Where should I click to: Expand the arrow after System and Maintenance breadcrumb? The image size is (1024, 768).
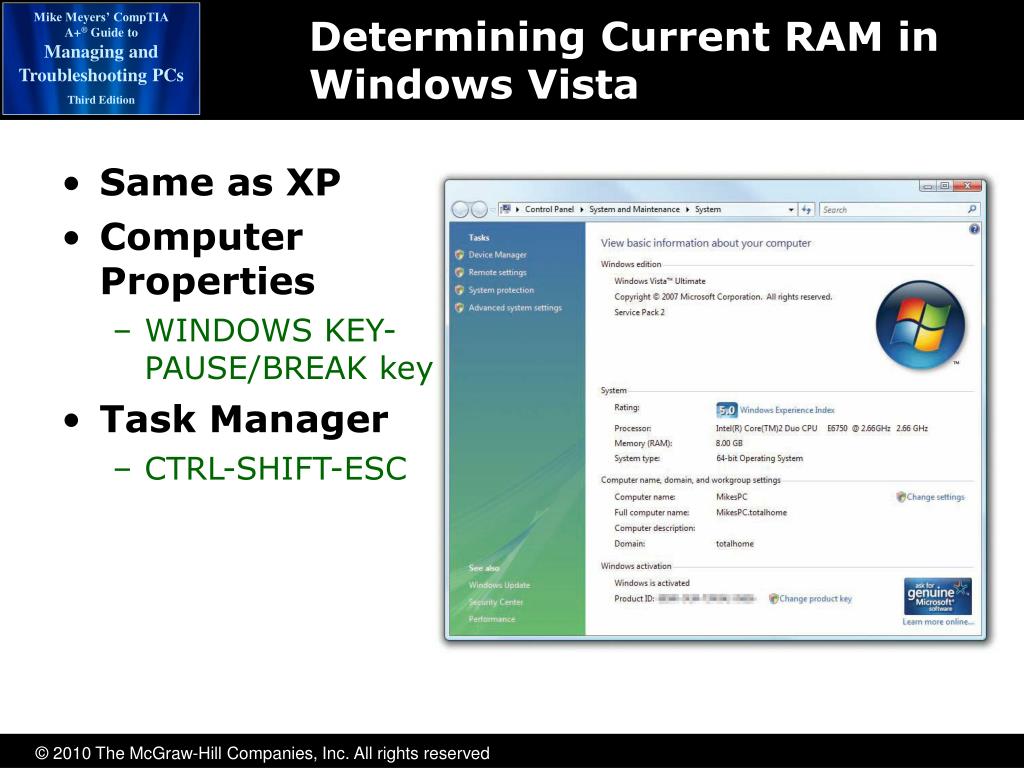coord(687,210)
